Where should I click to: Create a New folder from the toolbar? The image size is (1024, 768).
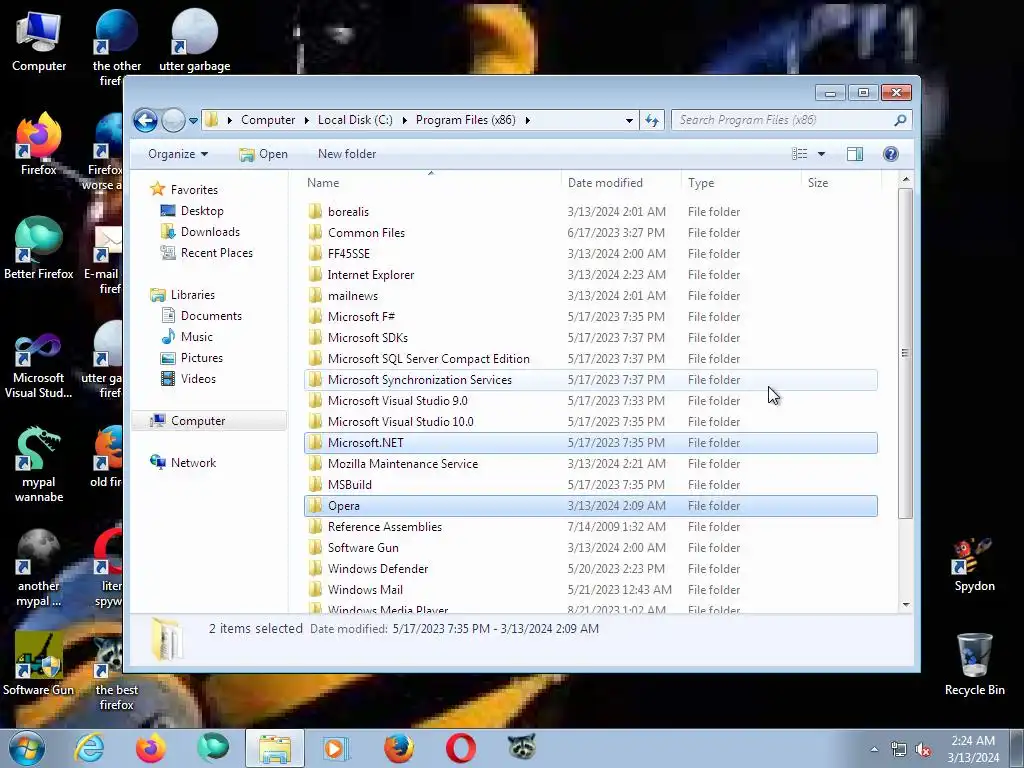347,154
